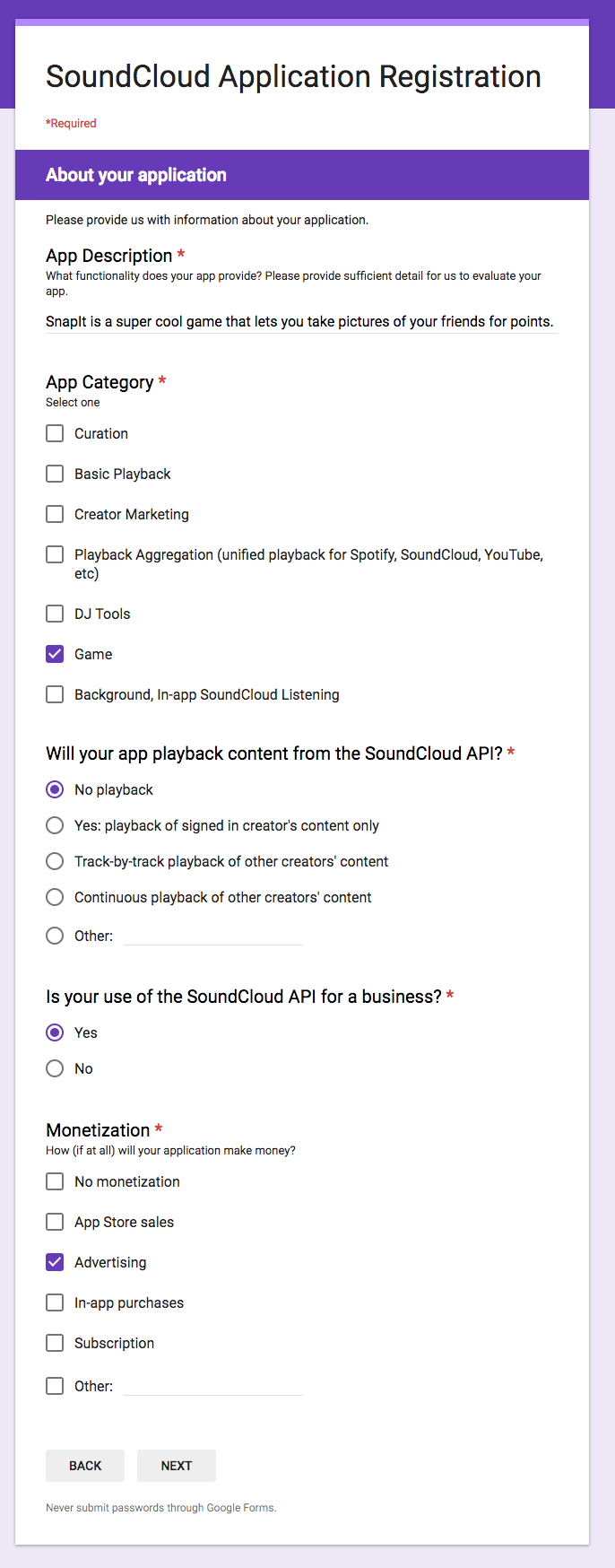Select Track-by-track playback of other creators' content

click(x=55, y=861)
